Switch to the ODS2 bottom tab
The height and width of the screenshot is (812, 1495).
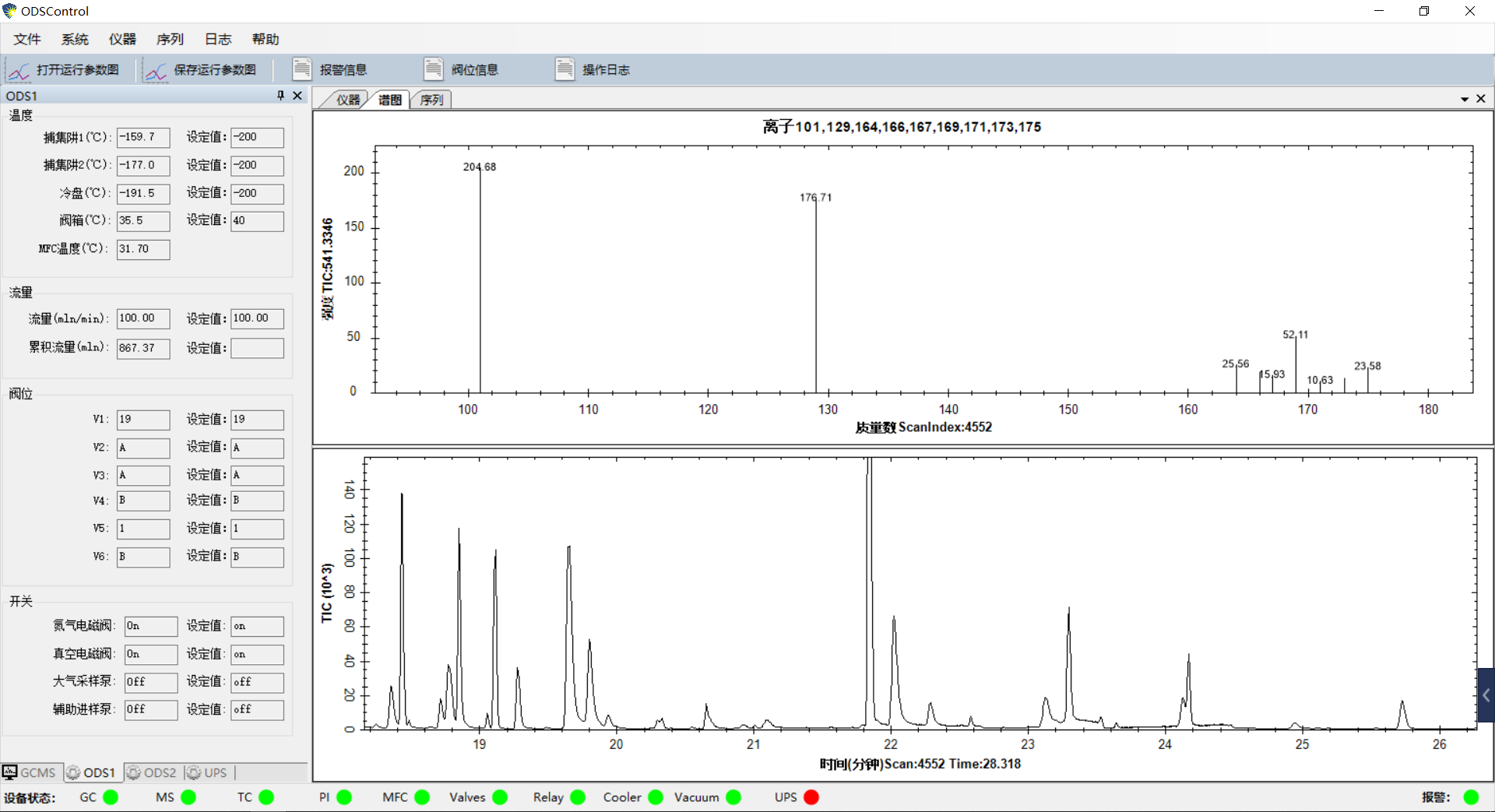[153, 772]
